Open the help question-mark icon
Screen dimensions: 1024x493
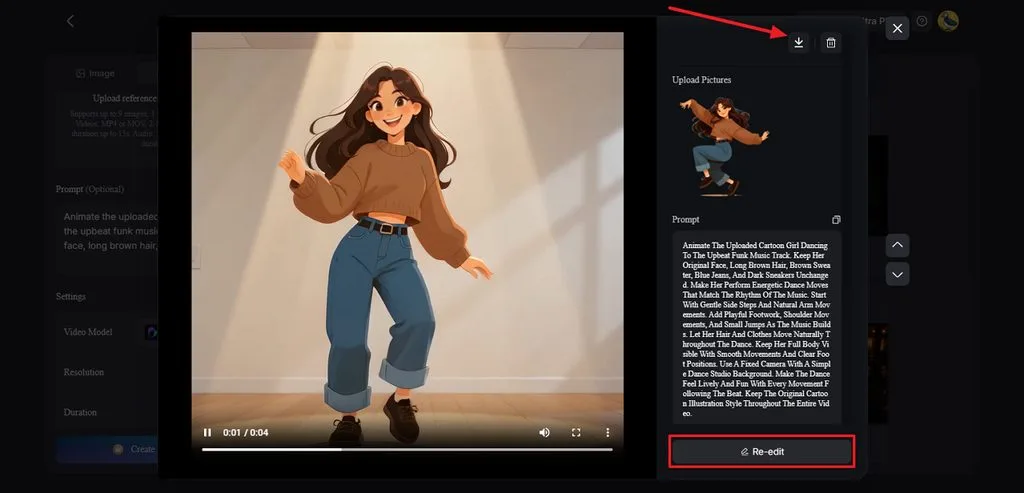tap(921, 21)
